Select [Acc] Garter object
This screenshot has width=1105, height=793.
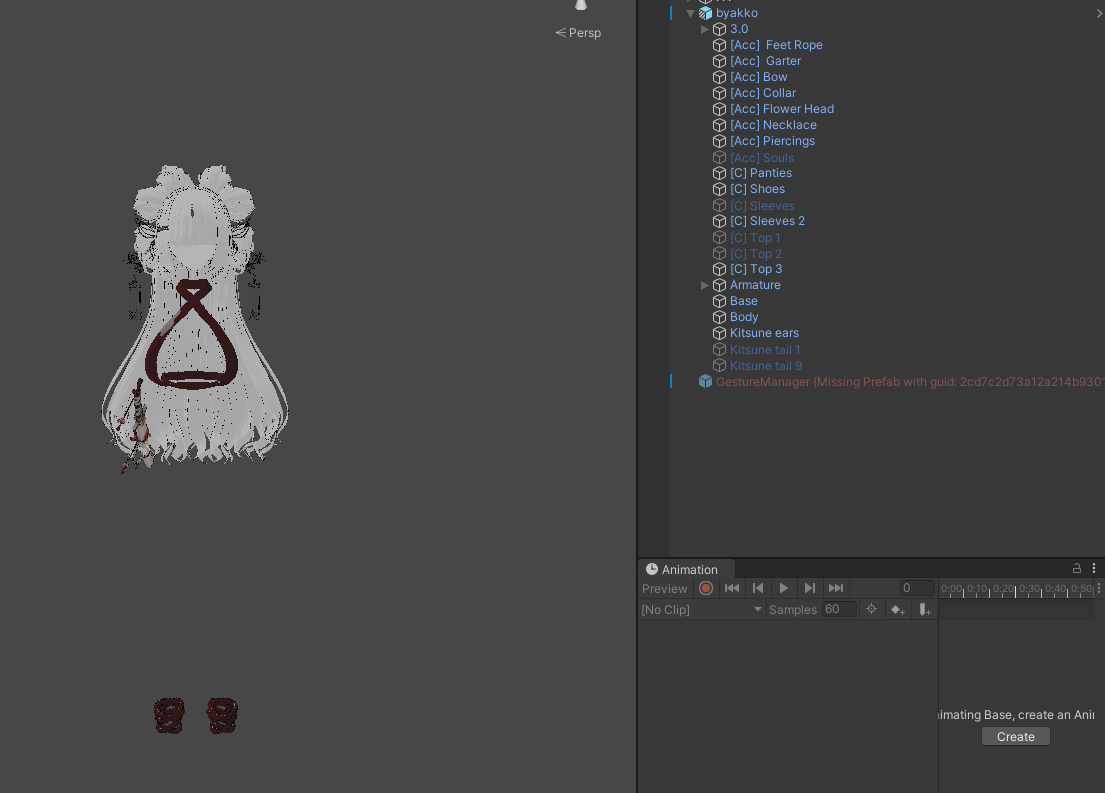pyautogui.click(x=765, y=61)
